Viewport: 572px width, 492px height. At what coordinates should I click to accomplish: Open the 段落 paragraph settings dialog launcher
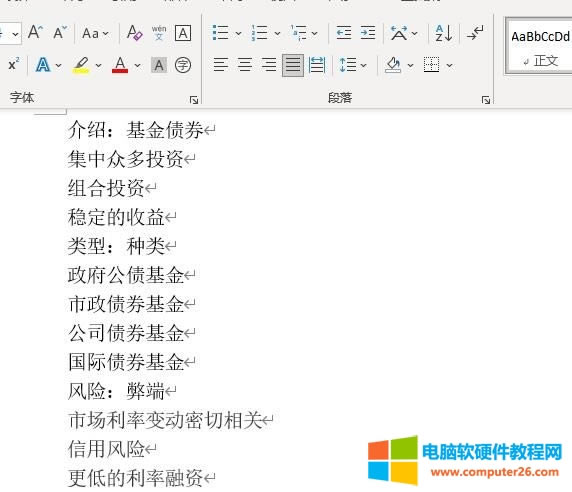point(486,100)
